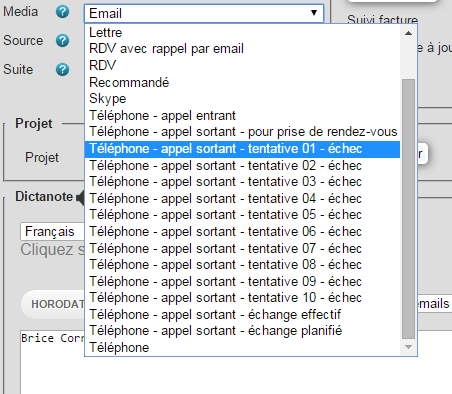Pick the Skype option
The height and width of the screenshot is (394, 452).
click(x=242, y=99)
